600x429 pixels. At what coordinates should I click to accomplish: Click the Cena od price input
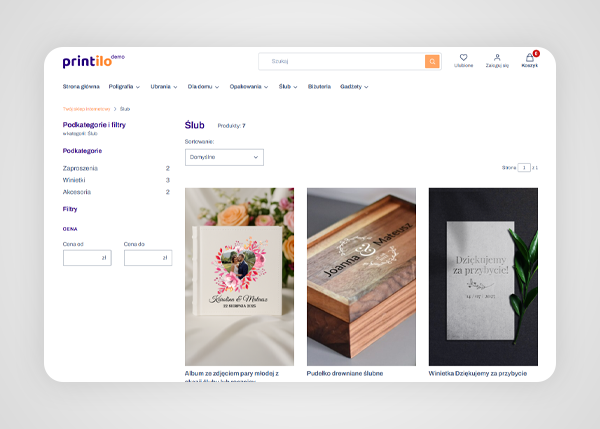pos(87,258)
